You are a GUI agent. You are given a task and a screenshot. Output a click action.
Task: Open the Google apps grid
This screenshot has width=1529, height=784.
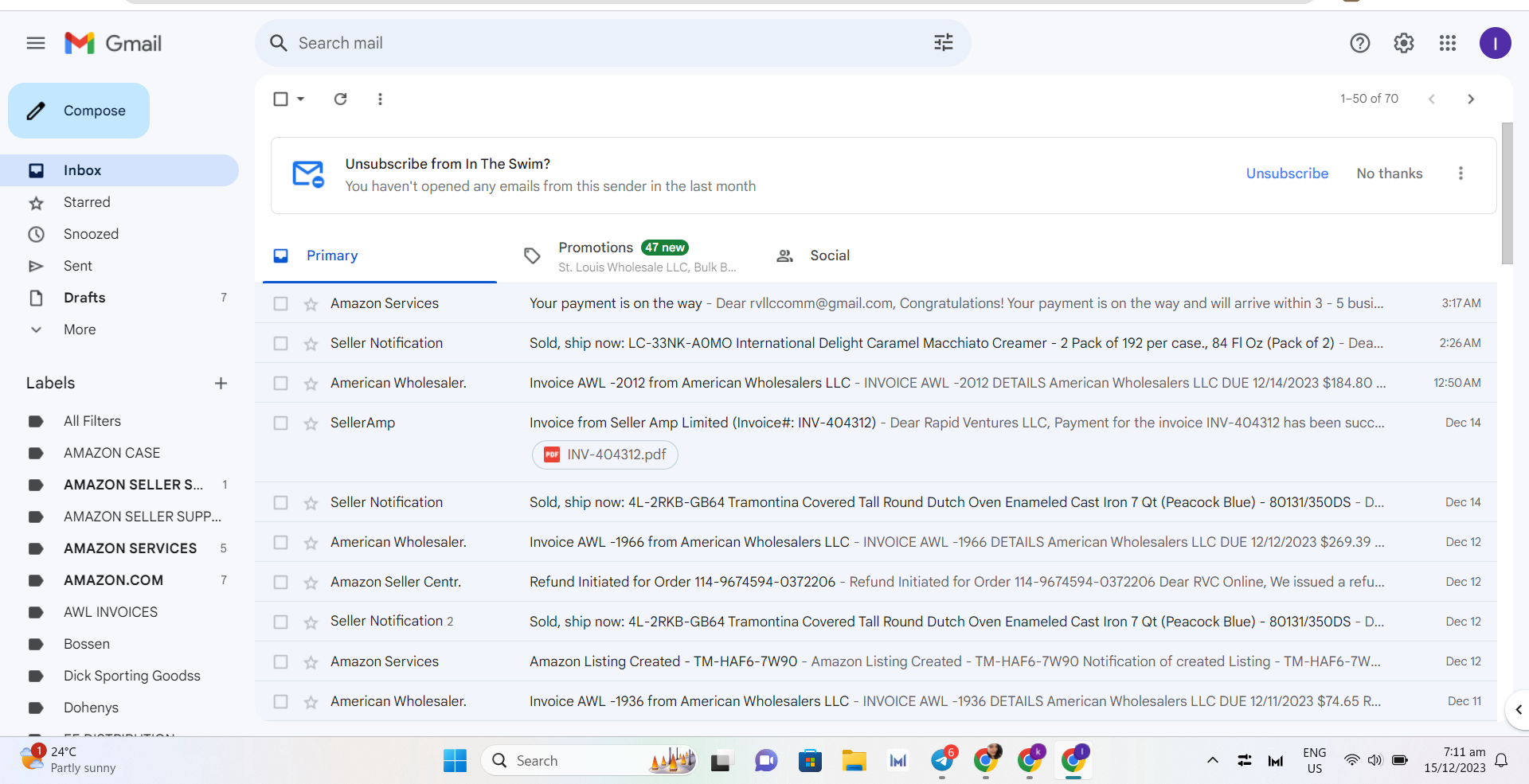pyautogui.click(x=1448, y=43)
